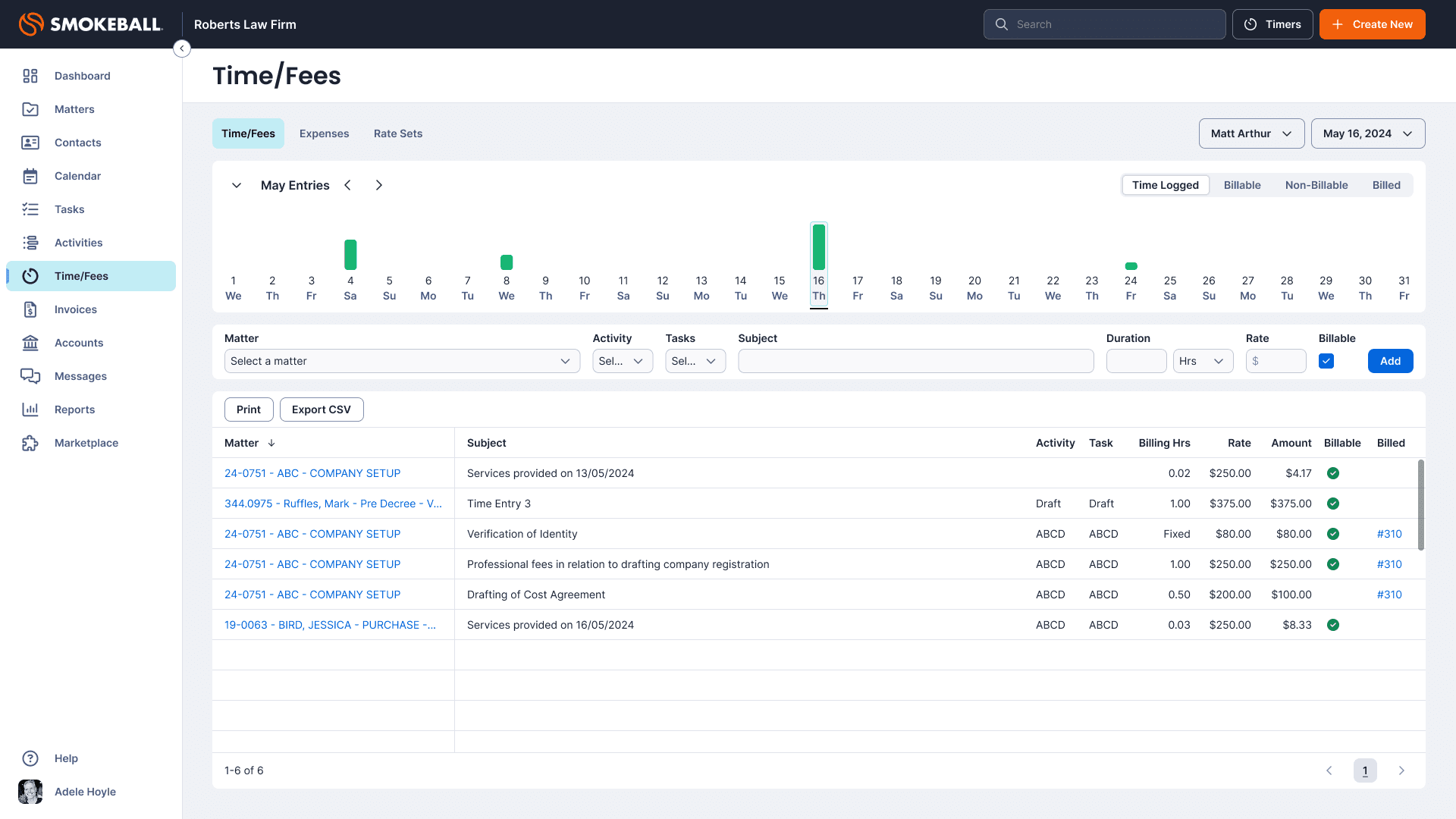Open the Timers clock button
Screen dimensions: 1456x819
(1272, 24)
